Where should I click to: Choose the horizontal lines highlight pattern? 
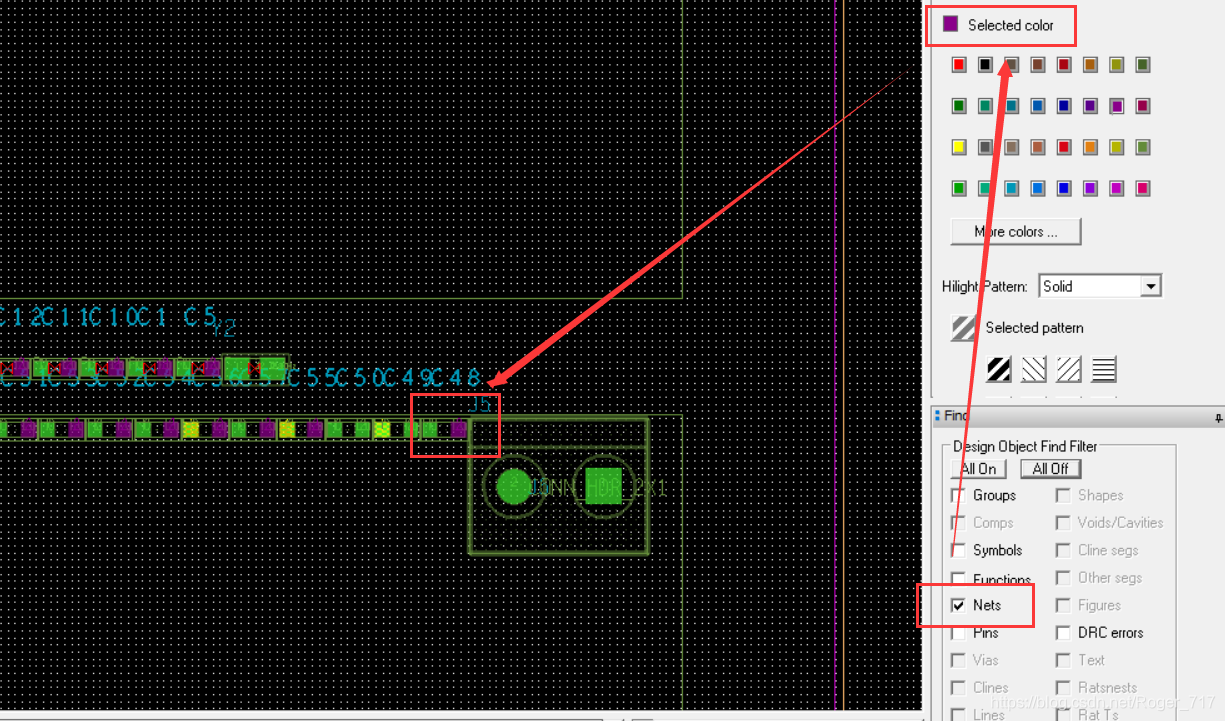point(1103,370)
